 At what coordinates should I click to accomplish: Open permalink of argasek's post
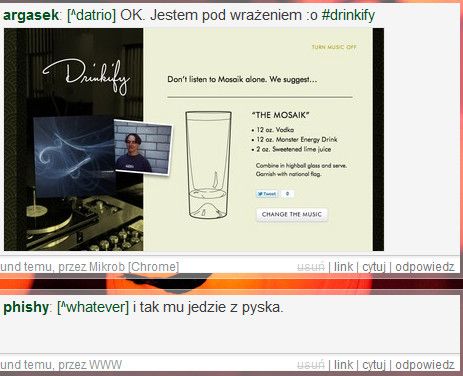[x=343, y=267]
